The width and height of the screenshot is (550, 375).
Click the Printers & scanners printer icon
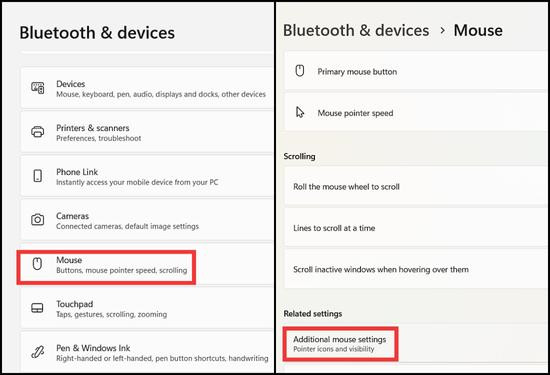tap(38, 132)
